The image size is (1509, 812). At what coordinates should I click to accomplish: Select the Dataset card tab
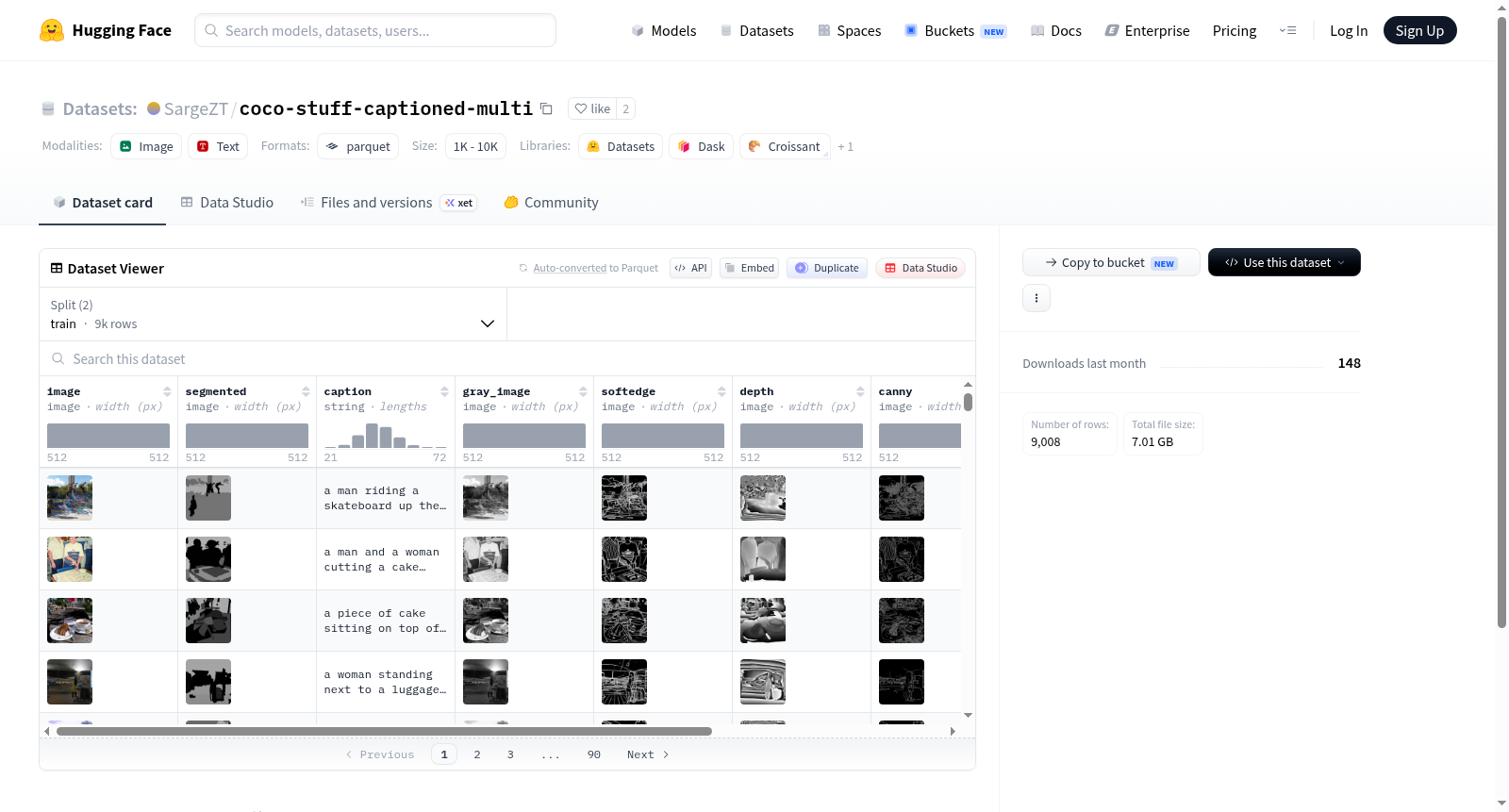tap(103, 203)
